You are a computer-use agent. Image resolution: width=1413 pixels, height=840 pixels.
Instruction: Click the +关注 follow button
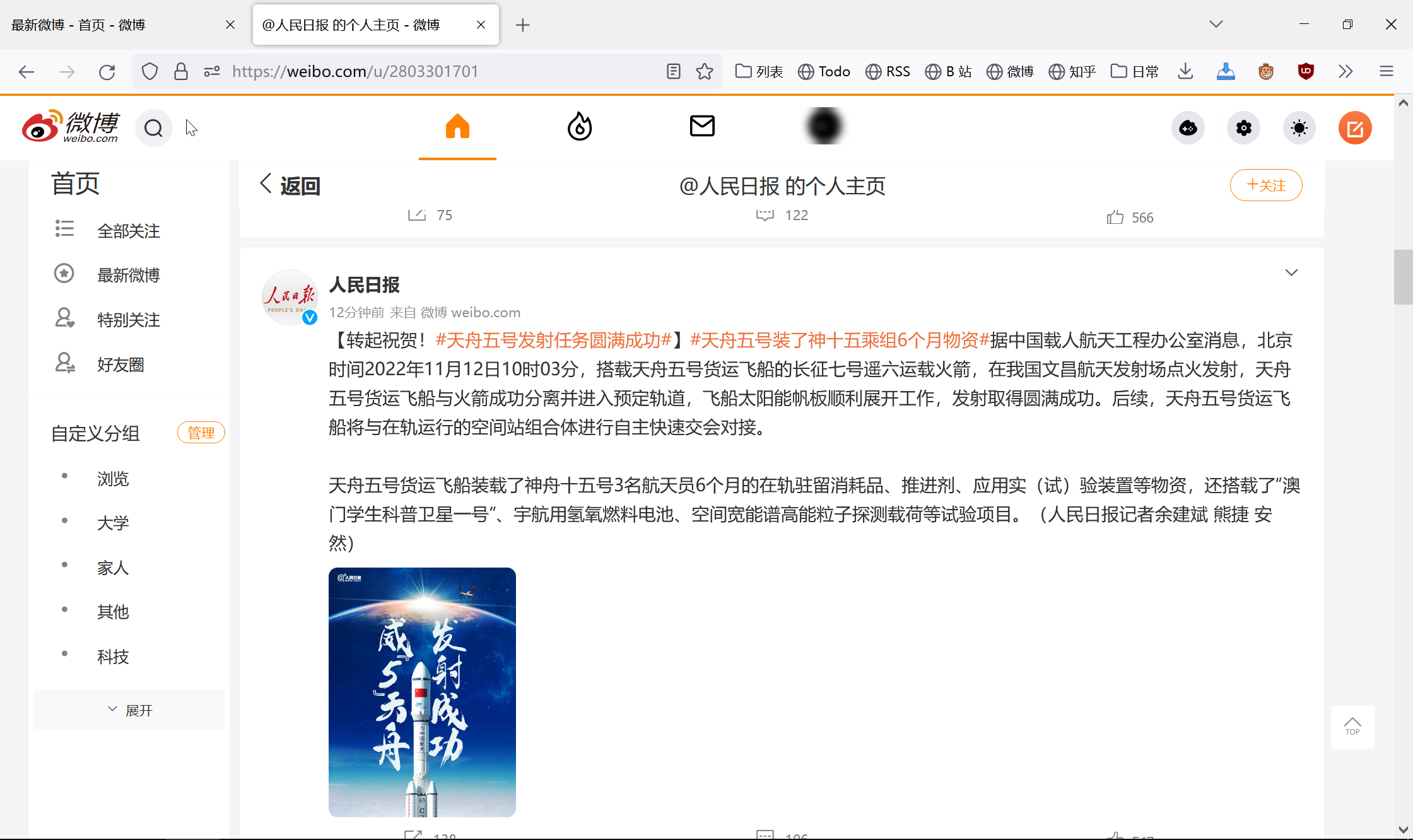pos(1265,185)
